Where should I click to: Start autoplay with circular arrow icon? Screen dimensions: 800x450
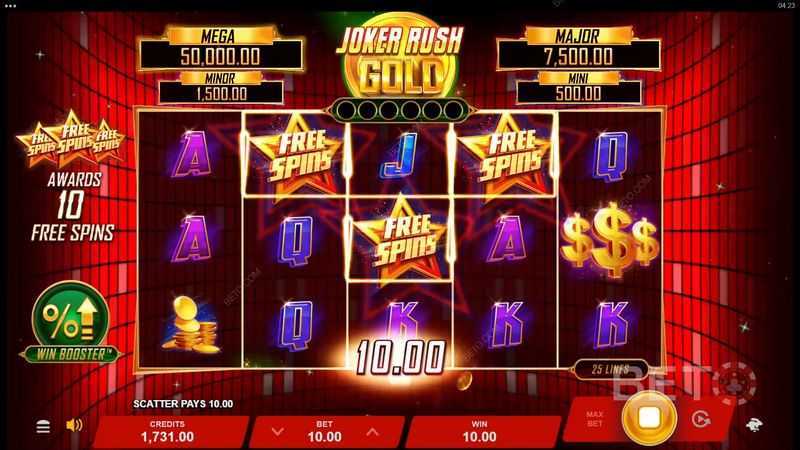701,419
